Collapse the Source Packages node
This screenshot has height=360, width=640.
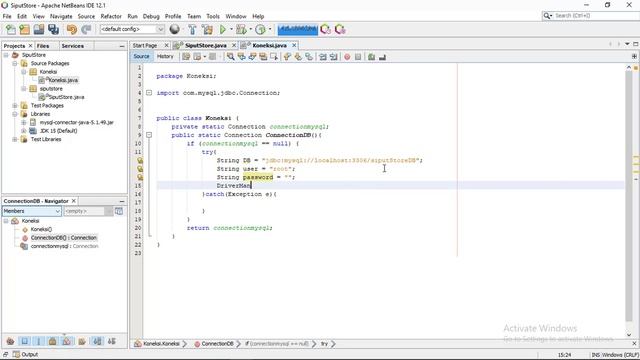(x=15, y=63)
